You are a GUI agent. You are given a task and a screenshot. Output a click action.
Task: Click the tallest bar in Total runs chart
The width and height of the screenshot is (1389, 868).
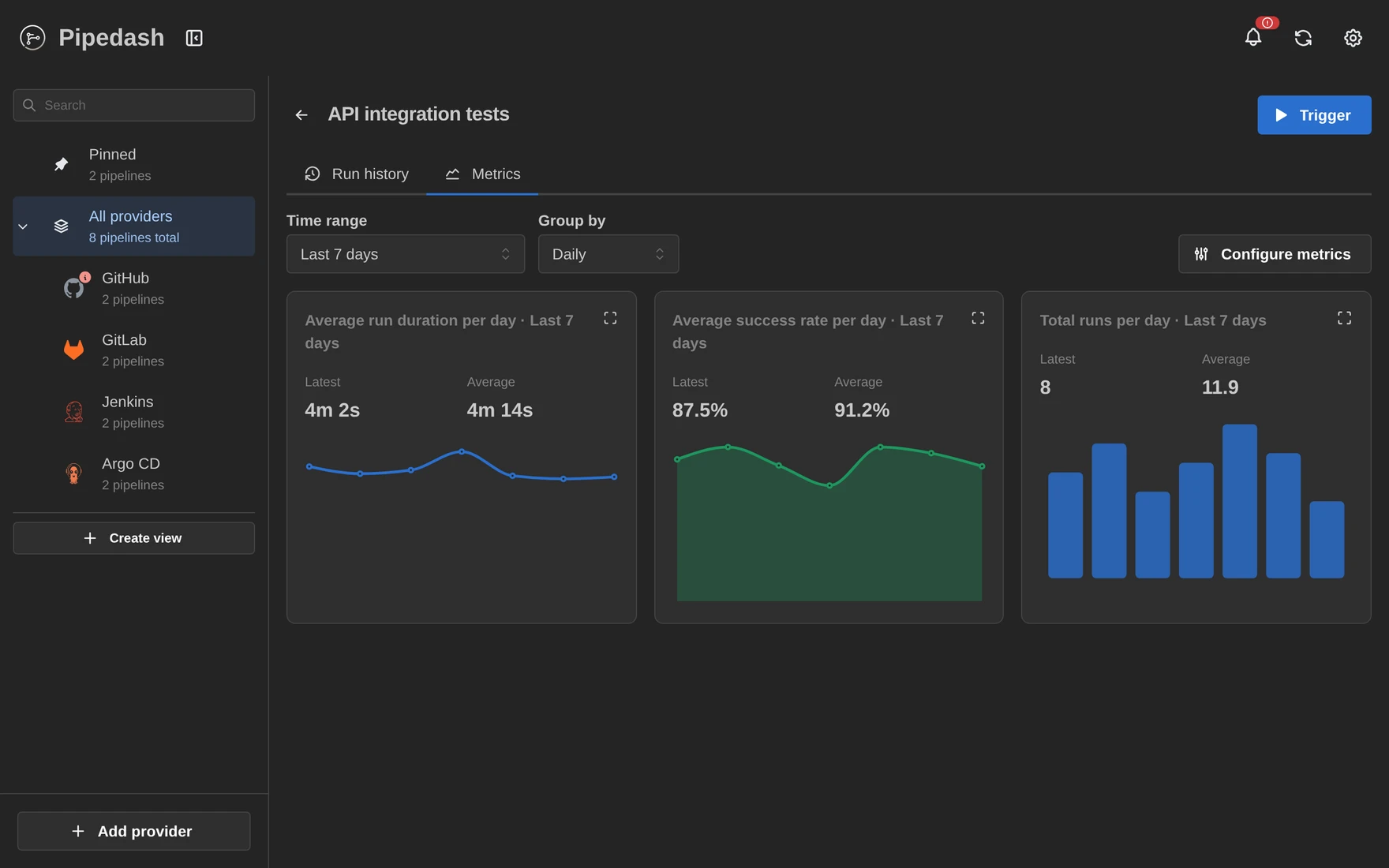(x=1239, y=501)
